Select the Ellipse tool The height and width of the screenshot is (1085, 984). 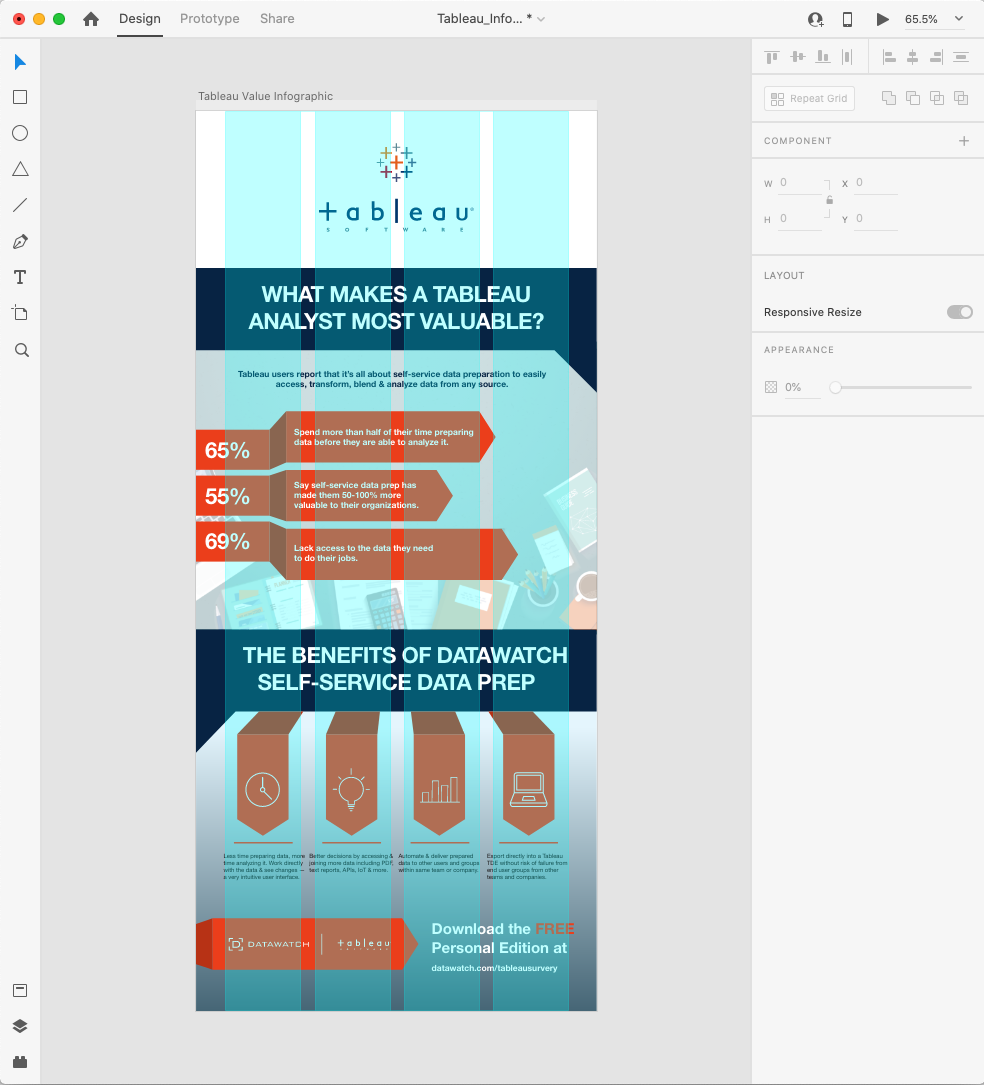(20, 133)
